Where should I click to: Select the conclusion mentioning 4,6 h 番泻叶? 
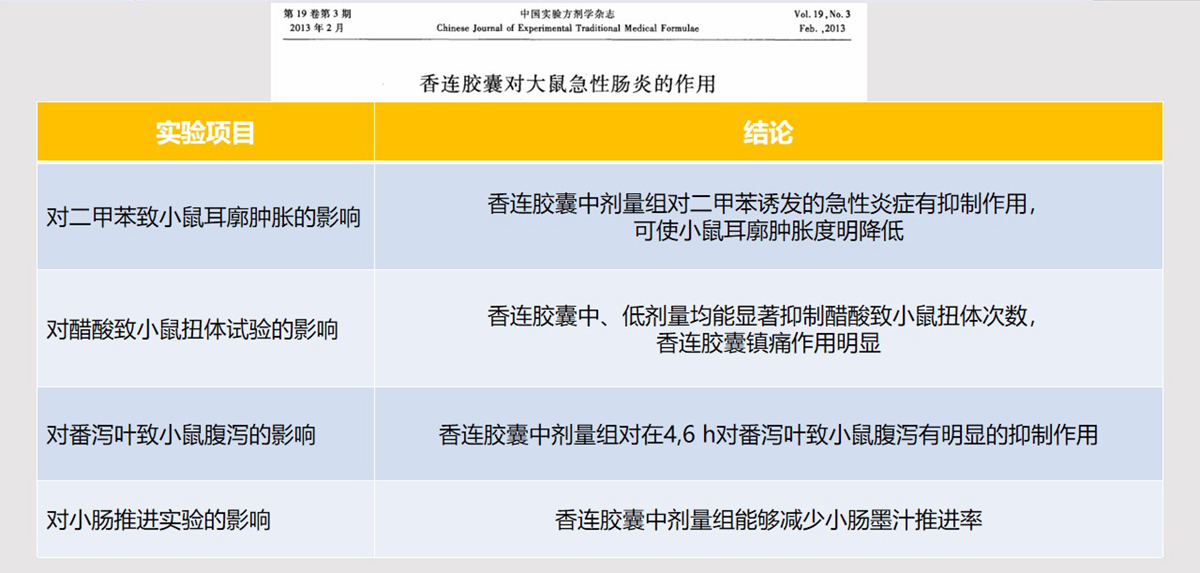pos(768,435)
